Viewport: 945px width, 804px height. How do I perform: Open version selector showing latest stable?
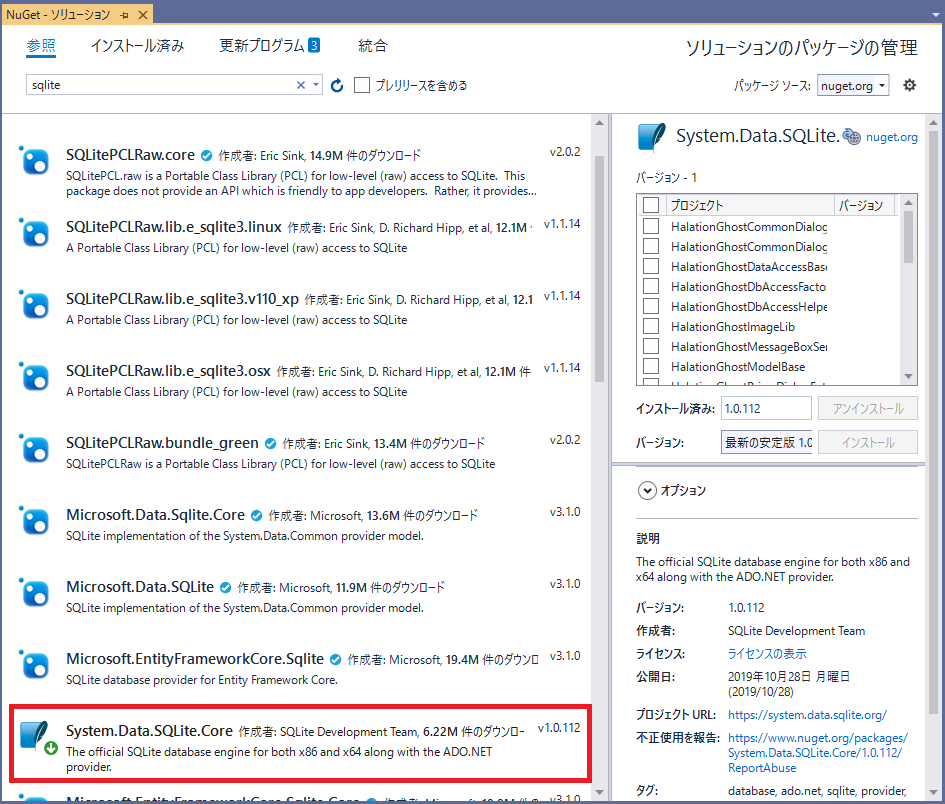point(767,442)
